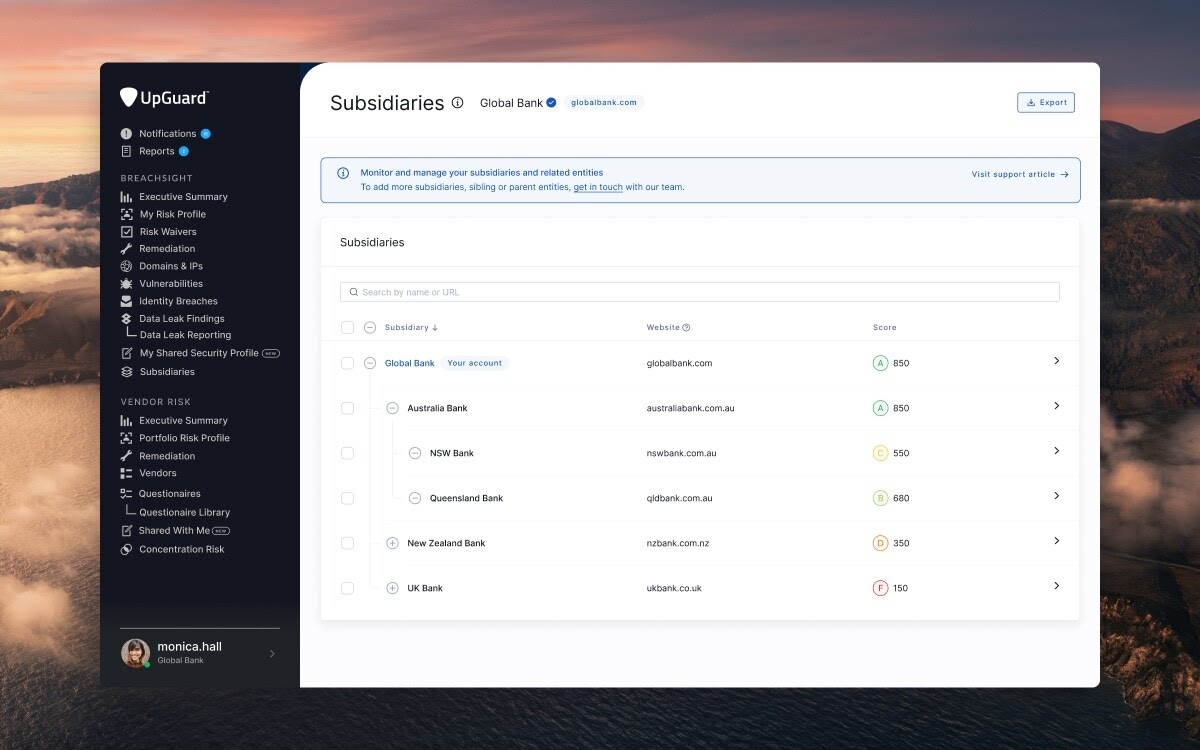Click the Website column help icon
The width and height of the screenshot is (1200, 750).
[686, 328]
